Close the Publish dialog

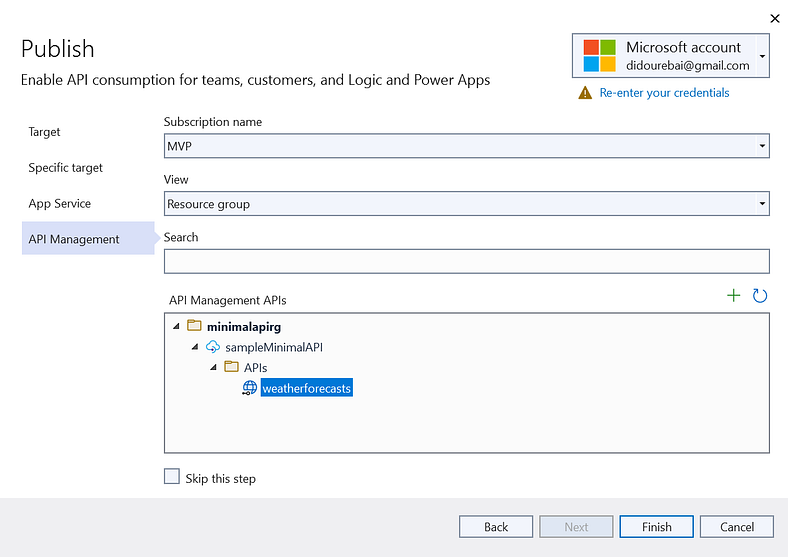[774, 19]
